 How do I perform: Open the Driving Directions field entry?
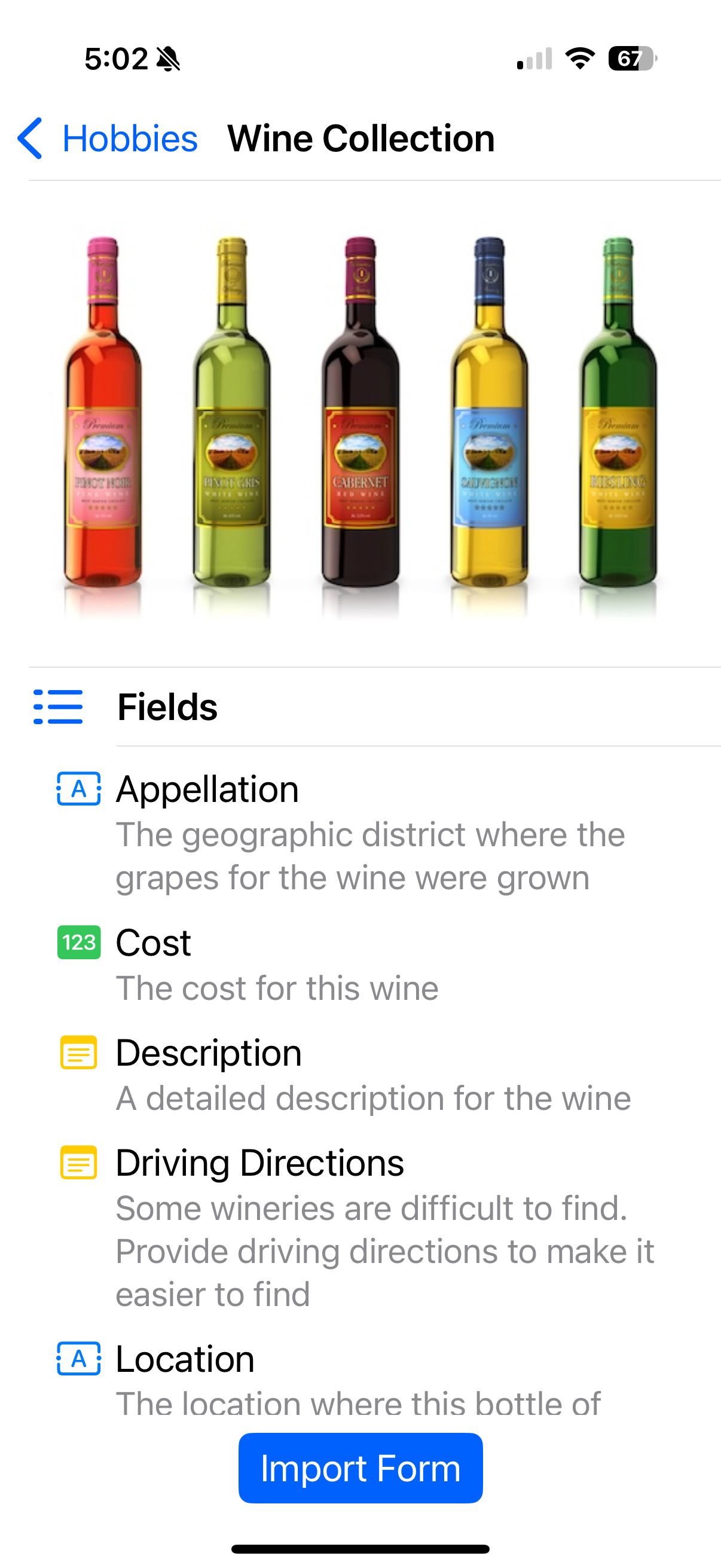pyautogui.click(x=383, y=1228)
